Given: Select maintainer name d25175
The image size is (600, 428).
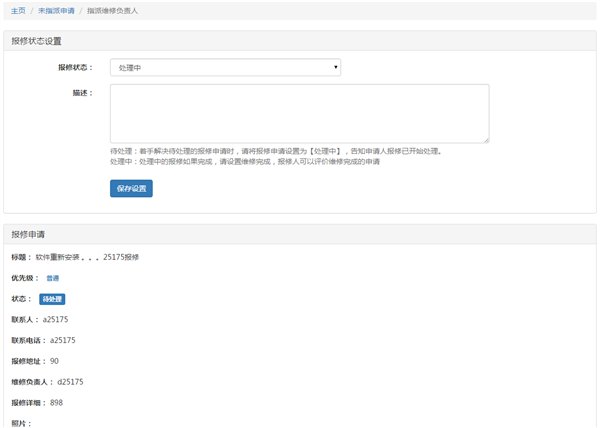Looking at the screenshot, I should coord(70,382).
